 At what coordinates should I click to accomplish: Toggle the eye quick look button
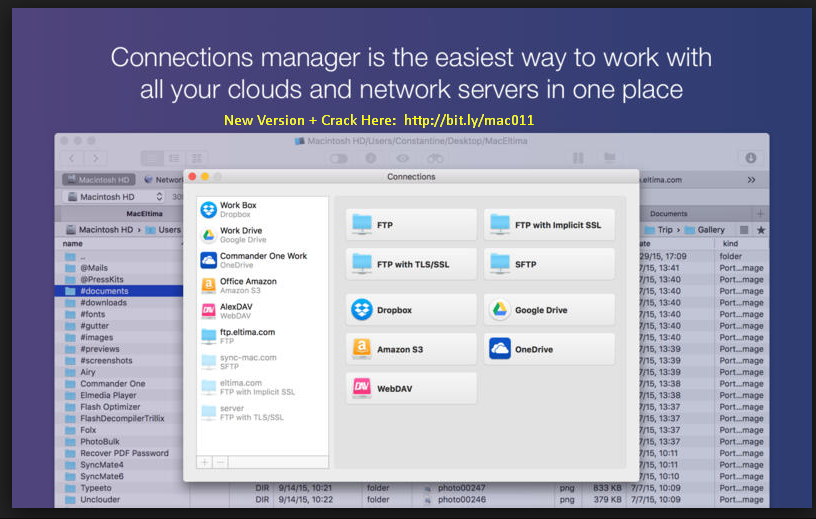pyautogui.click(x=403, y=158)
